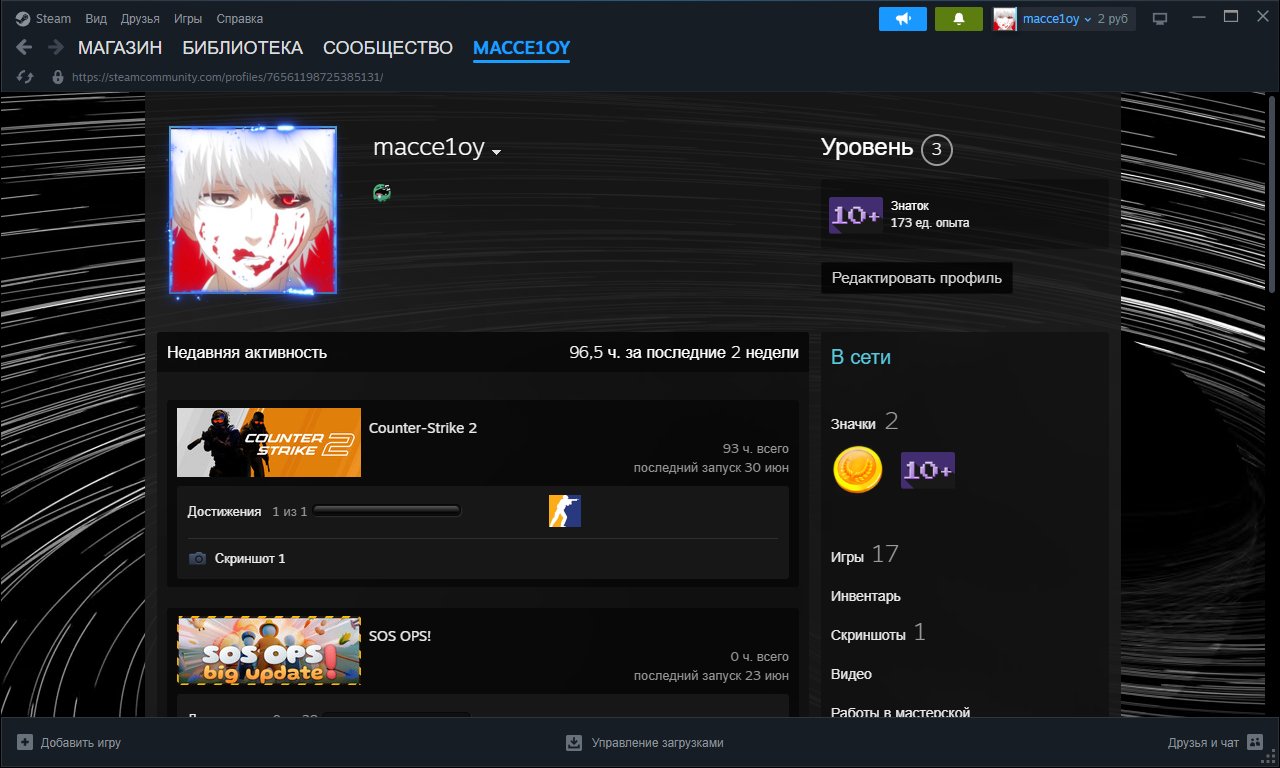Image resolution: width=1280 pixels, height=768 pixels.
Task: Open the Игры 17 games link
Action: pos(865,554)
